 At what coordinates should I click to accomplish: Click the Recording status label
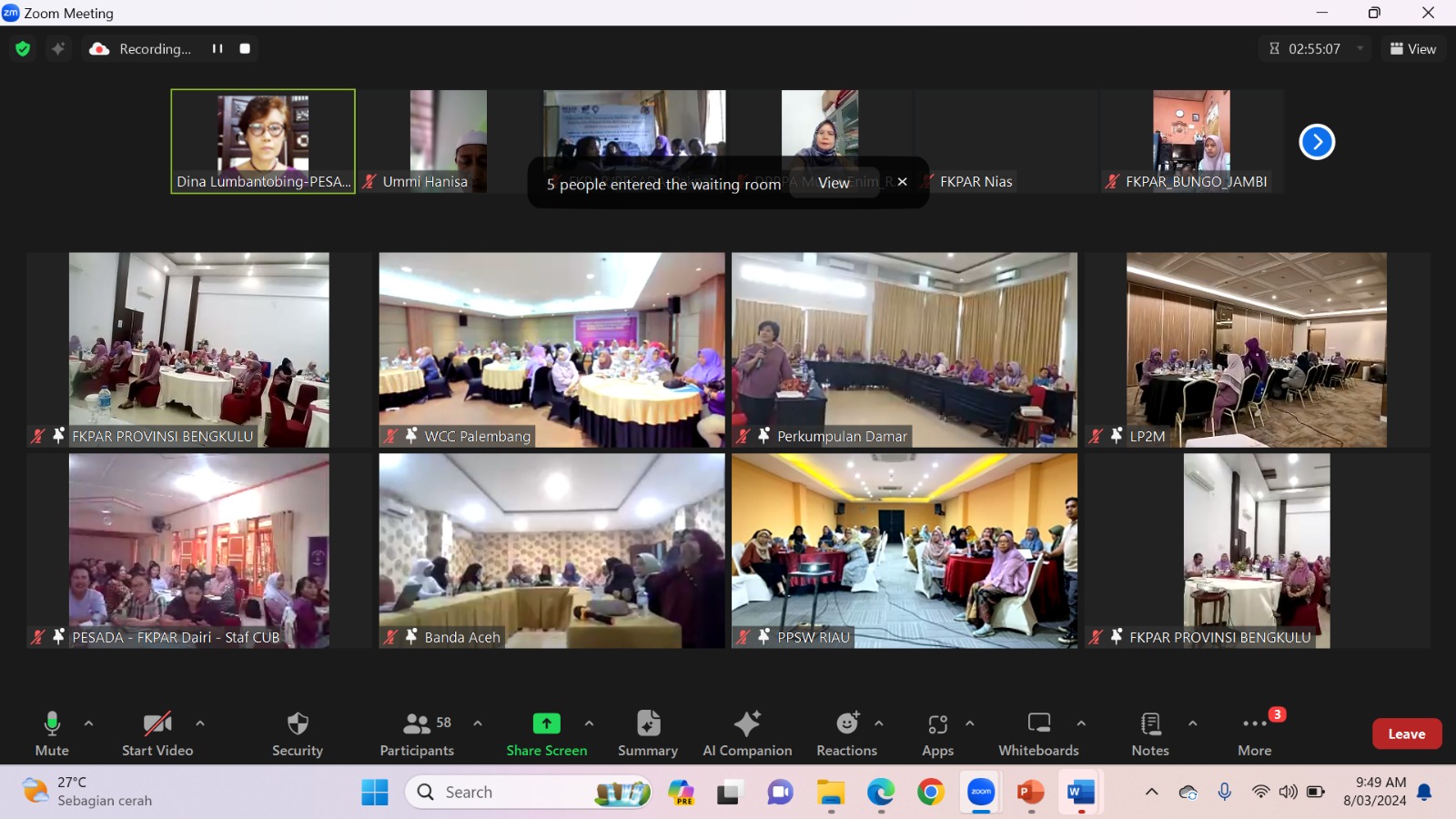[155, 49]
